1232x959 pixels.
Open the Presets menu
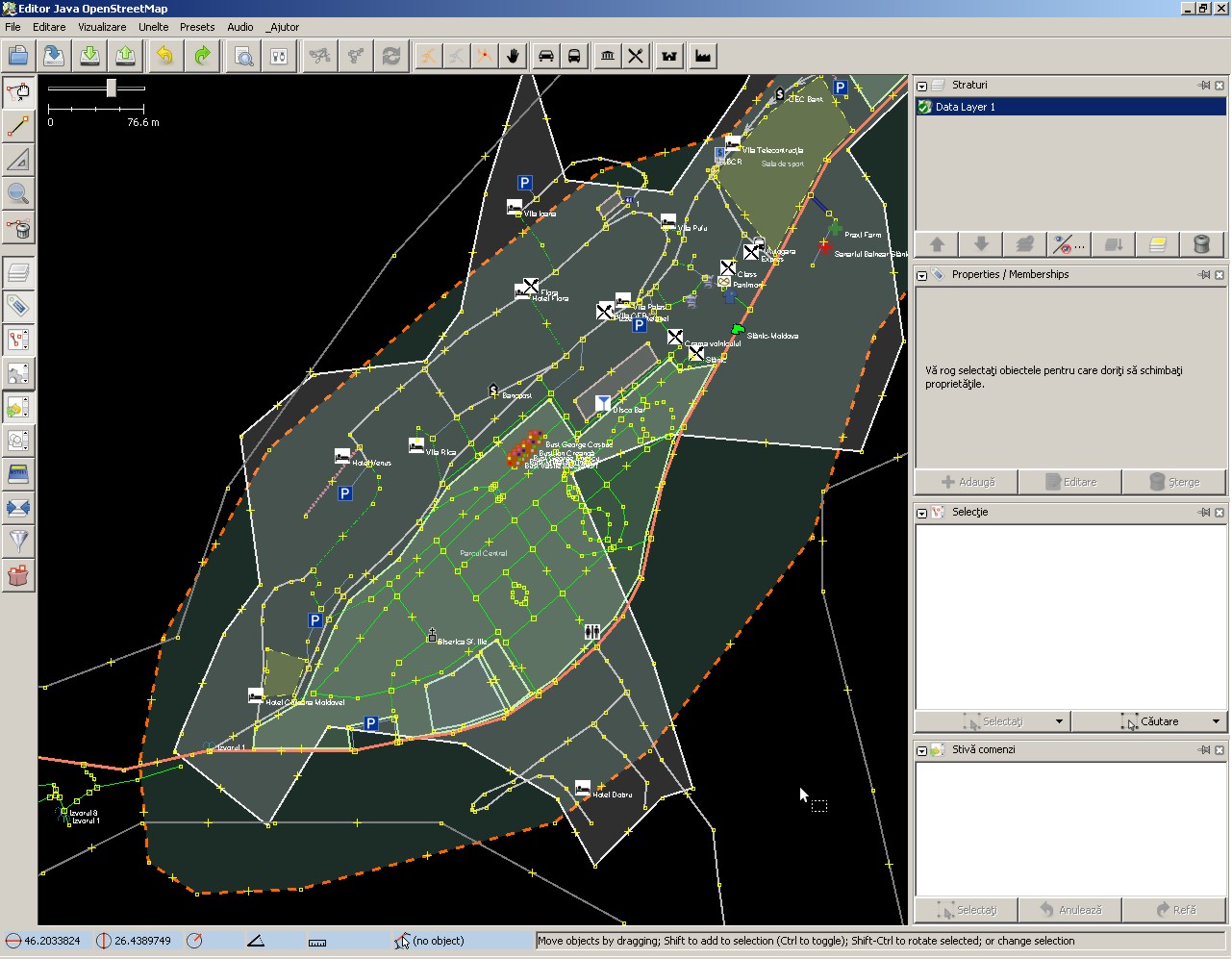click(197, 27)
